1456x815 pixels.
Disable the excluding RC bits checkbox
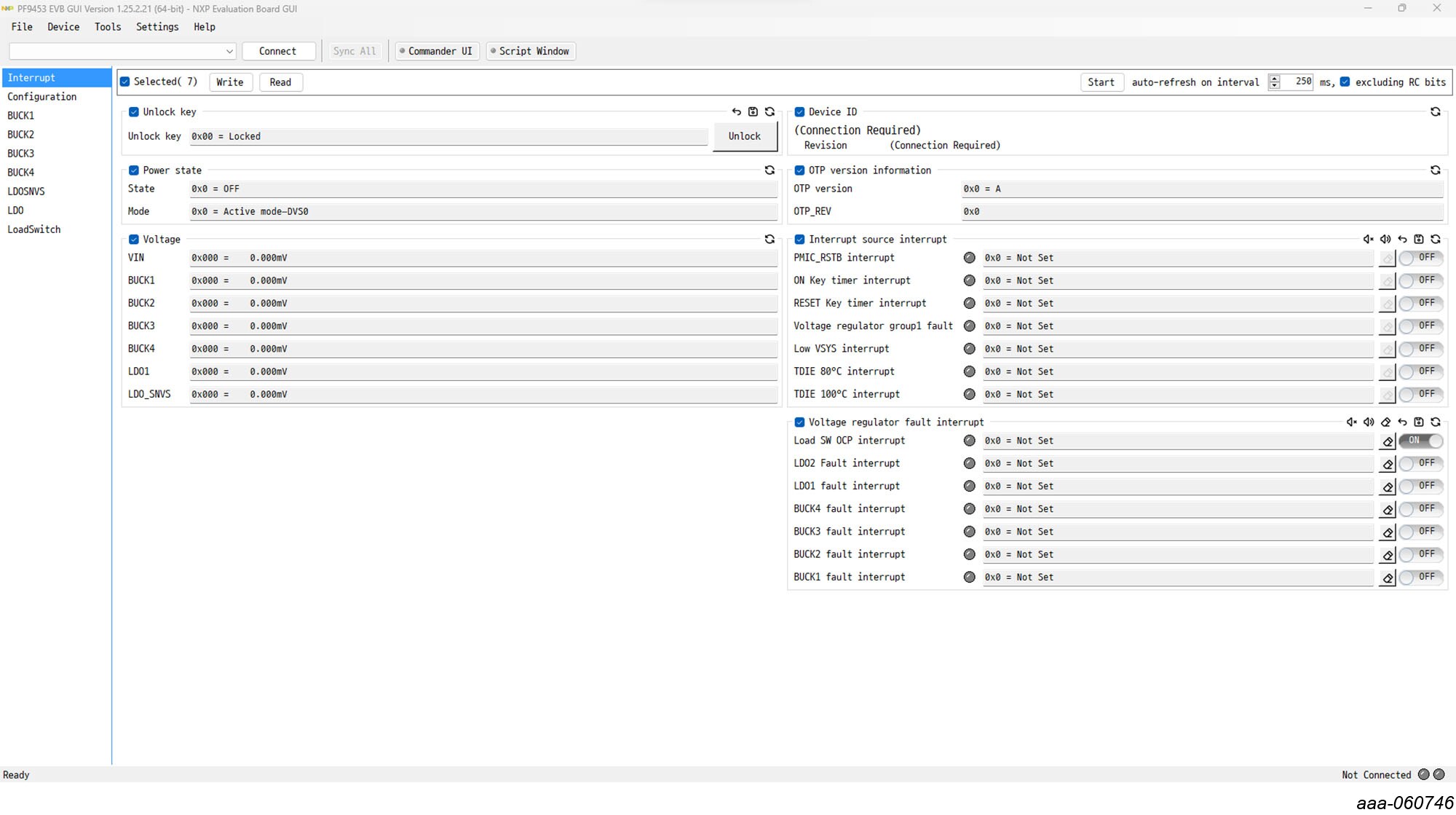pos(1344,82)
